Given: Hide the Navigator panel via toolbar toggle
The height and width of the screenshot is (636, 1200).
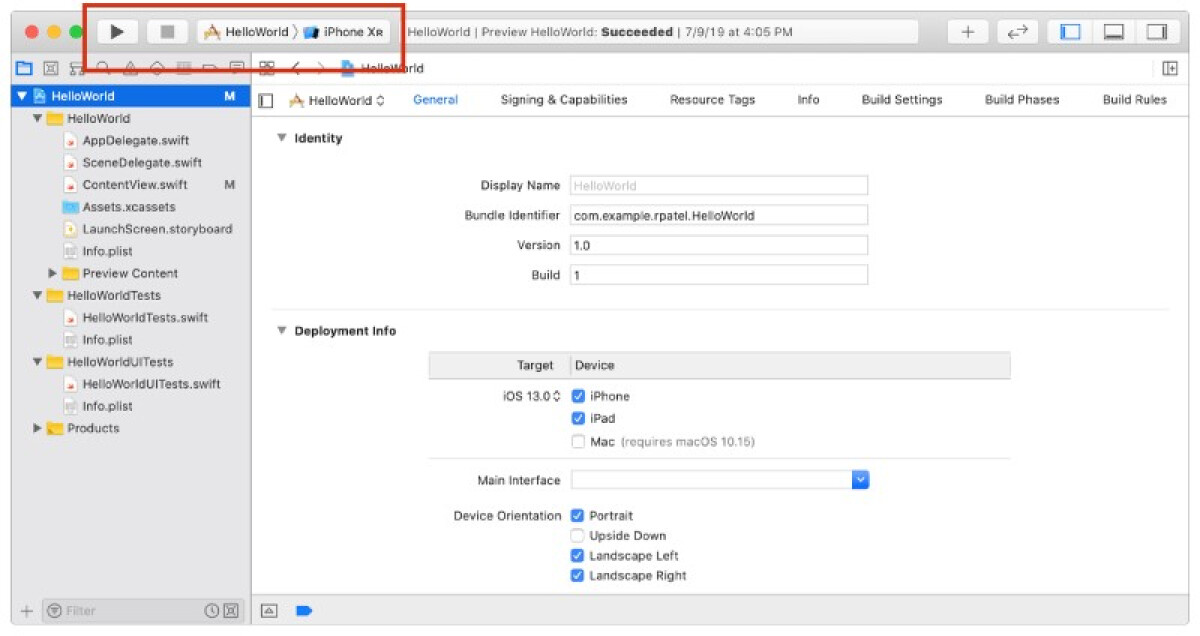Looking at the screenshot, I should coord(1069,31).
